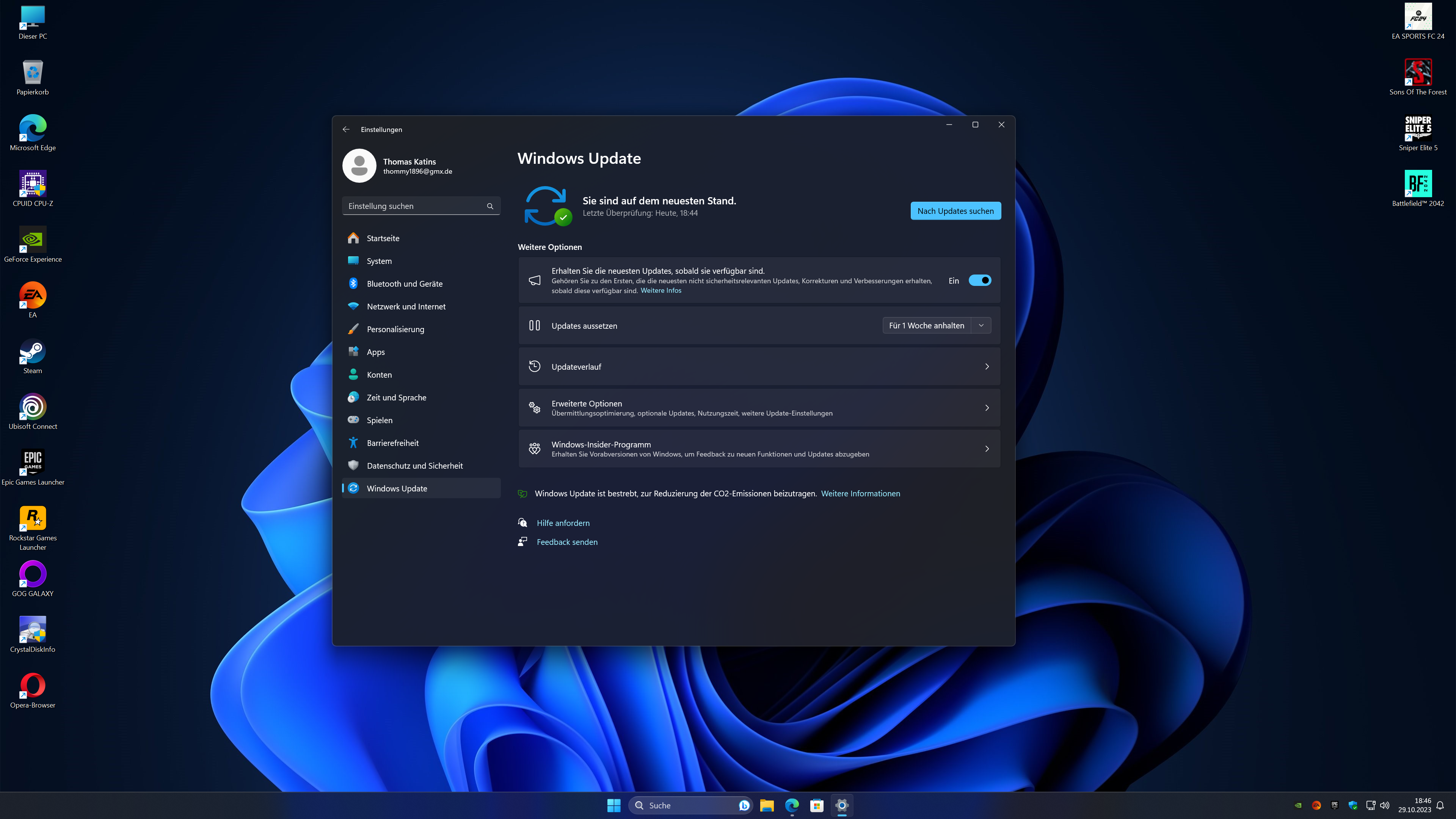Click the Windows Start button
This screenshot has width=1456, height=819.
point(614,805)
